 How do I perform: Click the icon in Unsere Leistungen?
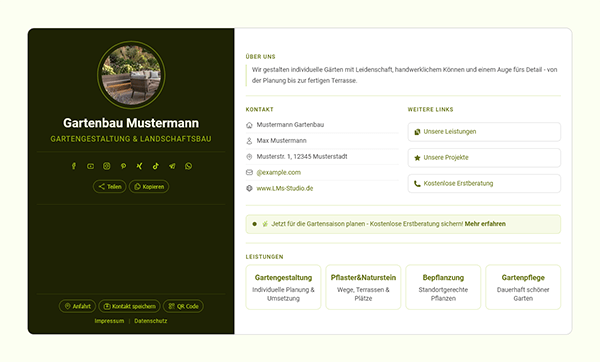(417, 132)
